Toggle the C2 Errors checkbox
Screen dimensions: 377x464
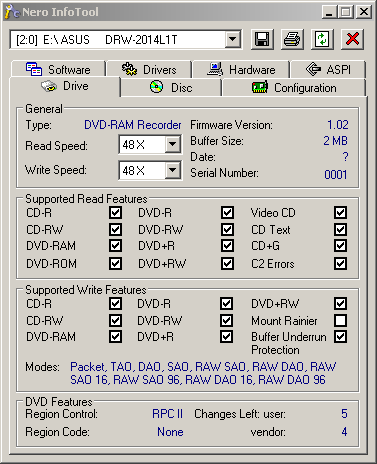coord(340,263)
